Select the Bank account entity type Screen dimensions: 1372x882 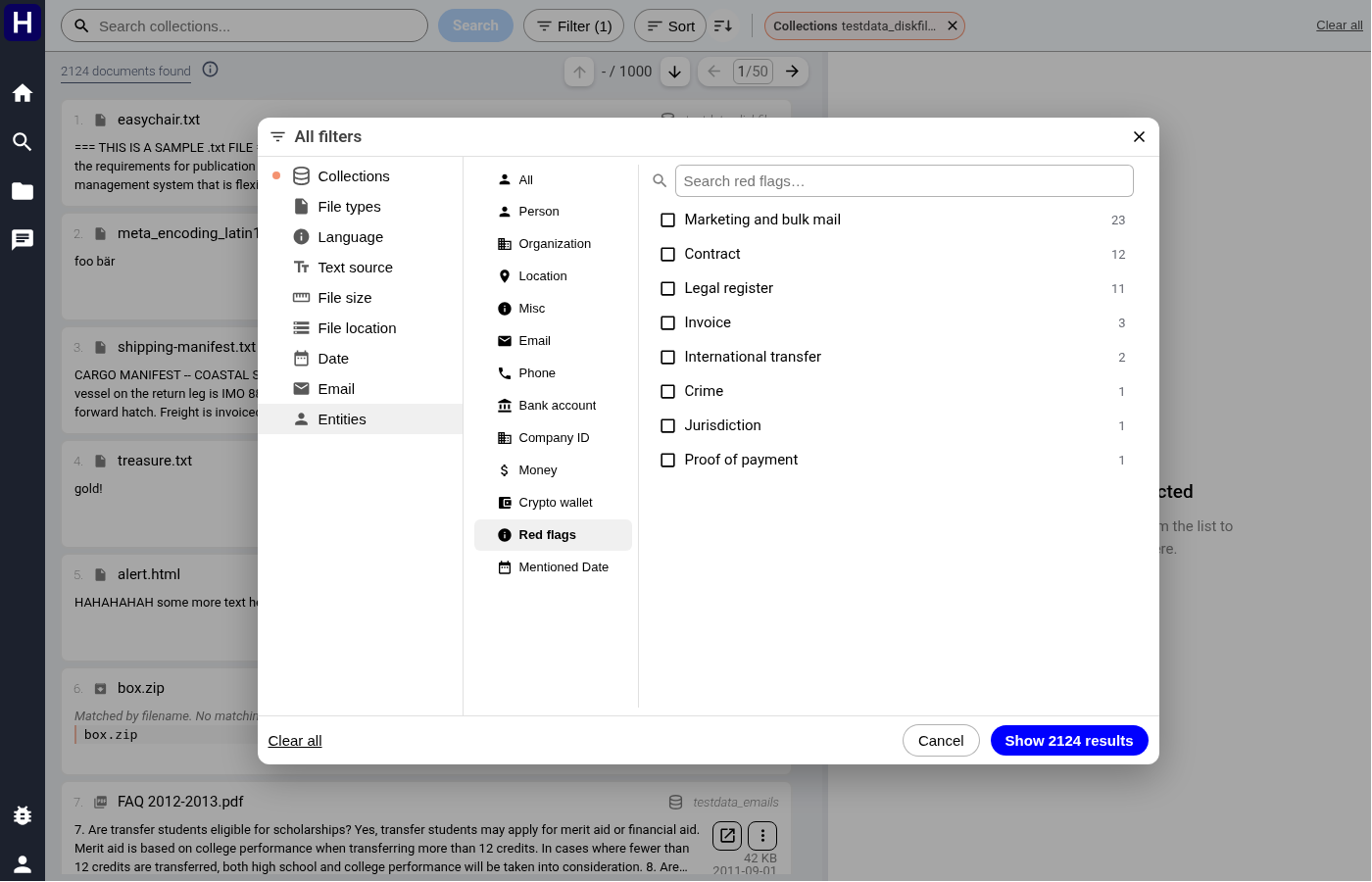(553, 406)
